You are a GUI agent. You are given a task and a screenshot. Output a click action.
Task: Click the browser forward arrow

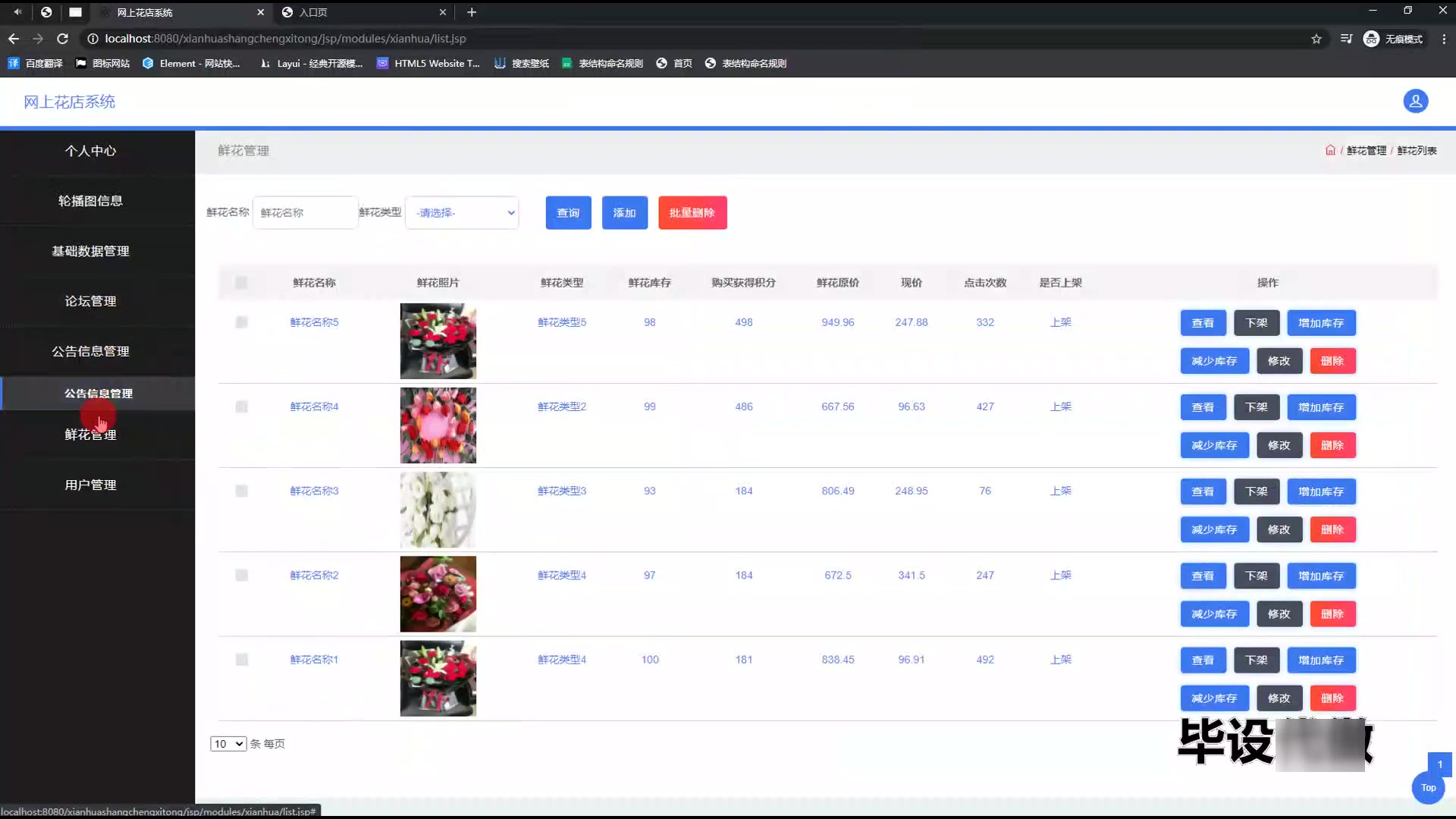coord(38,39)
